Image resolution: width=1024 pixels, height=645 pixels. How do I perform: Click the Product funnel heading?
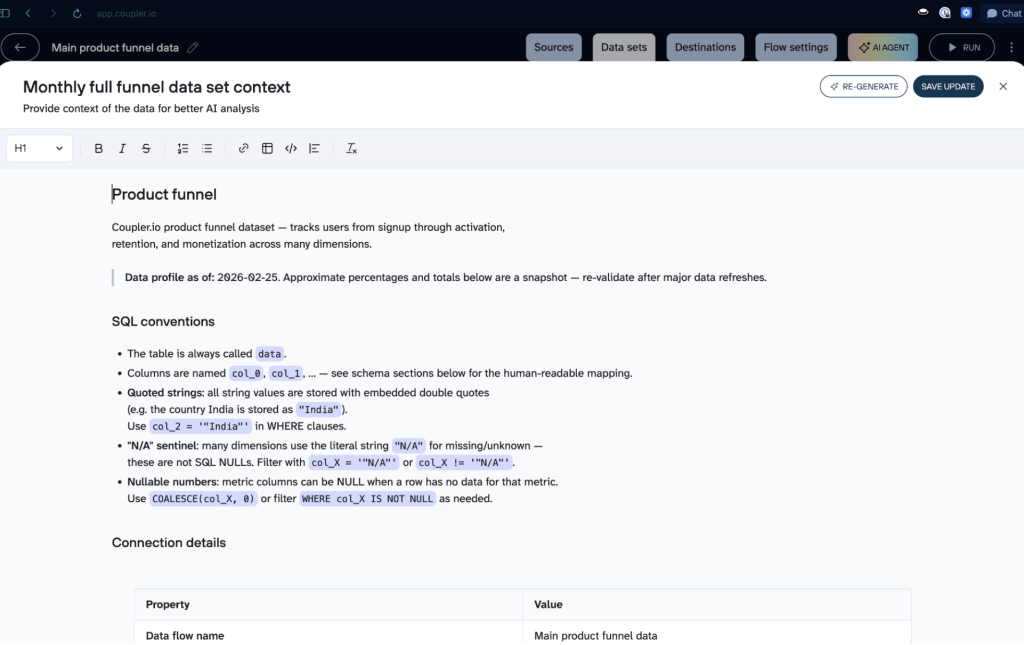(164, 195)
